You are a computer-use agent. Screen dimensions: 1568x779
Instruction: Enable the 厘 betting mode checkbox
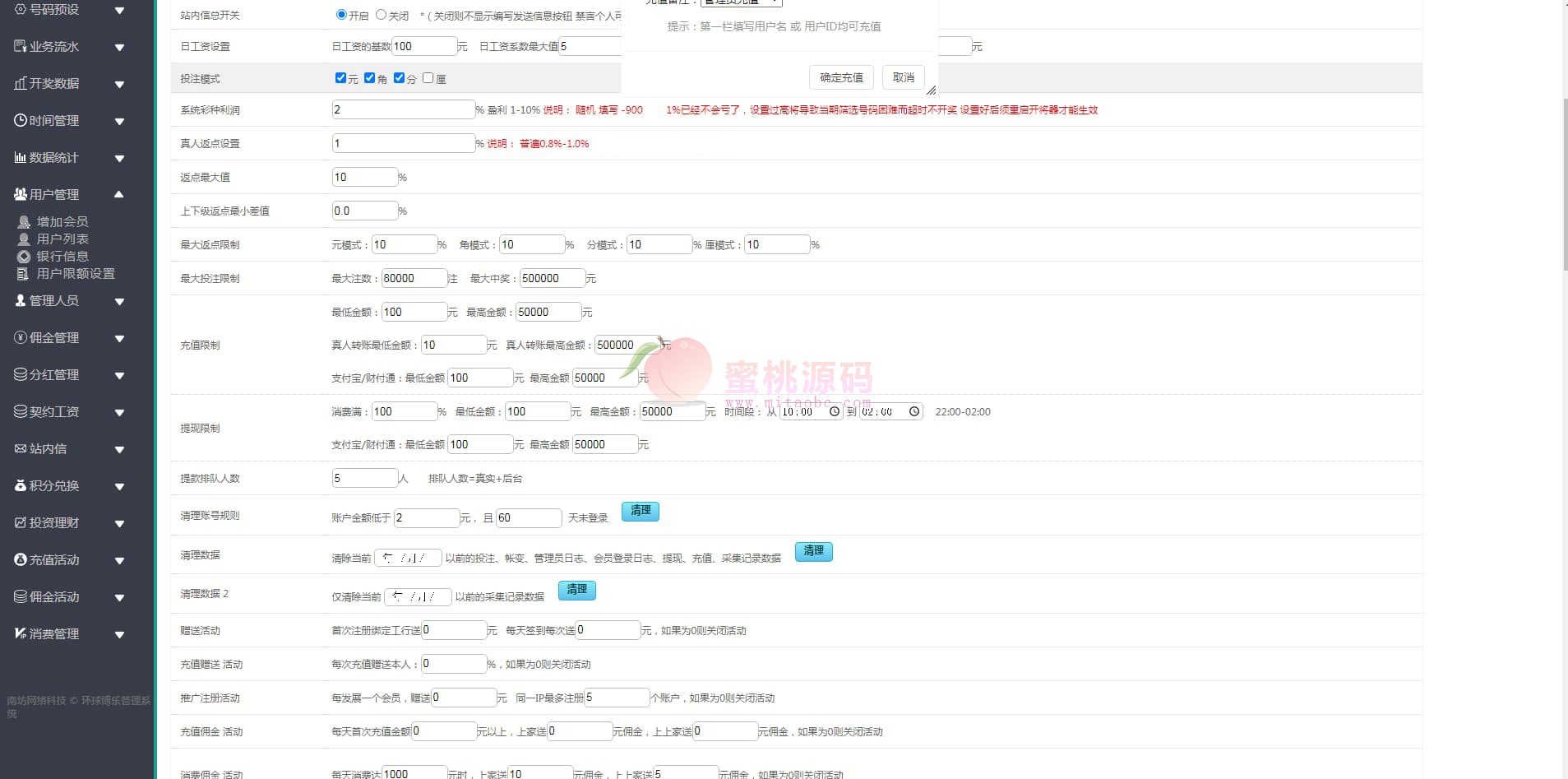pos(428,78)
